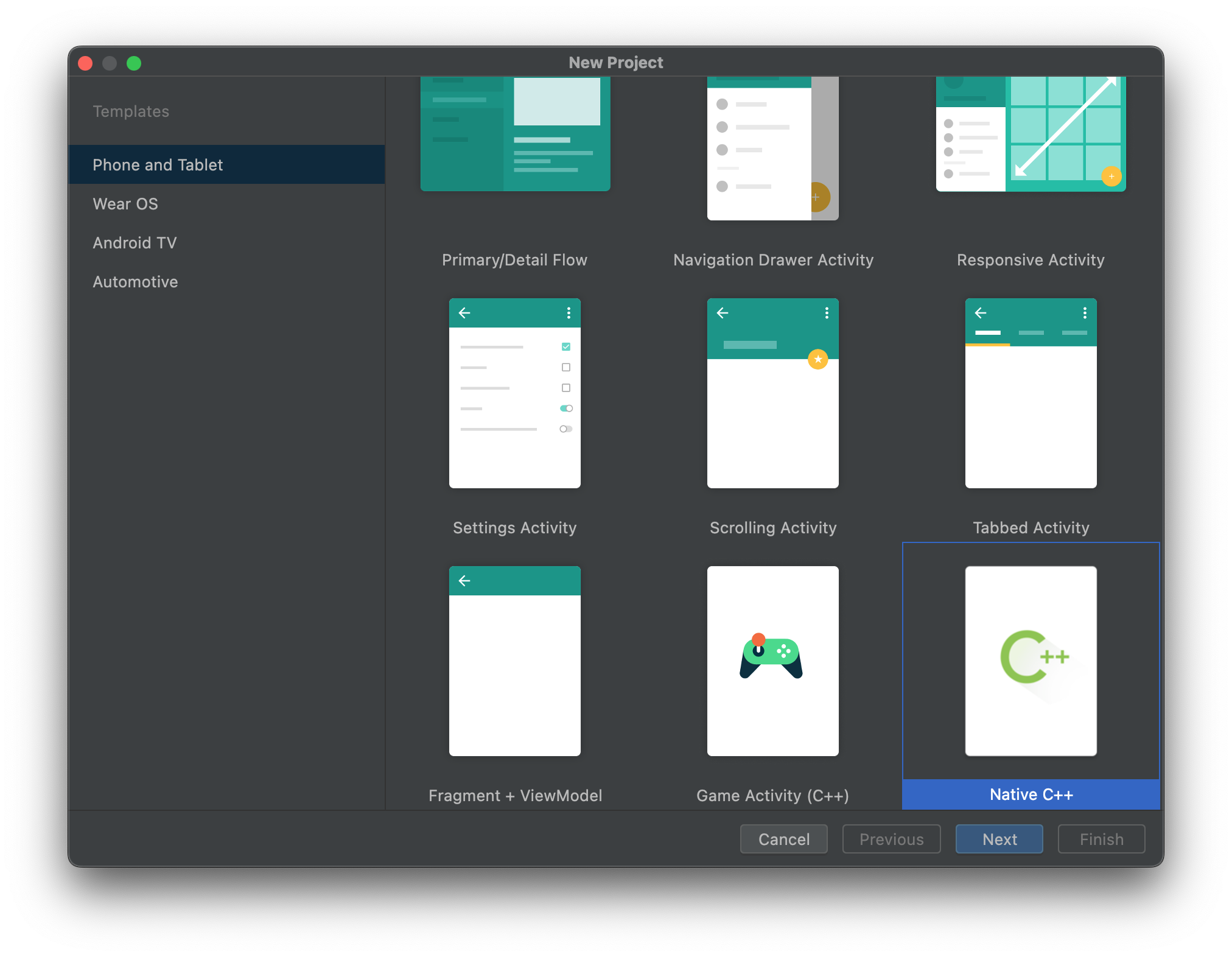Pick the Responsive Activity template preview
Image resolution: width=1232 pixels, height=957 pixels.
tap(1031, 134)
